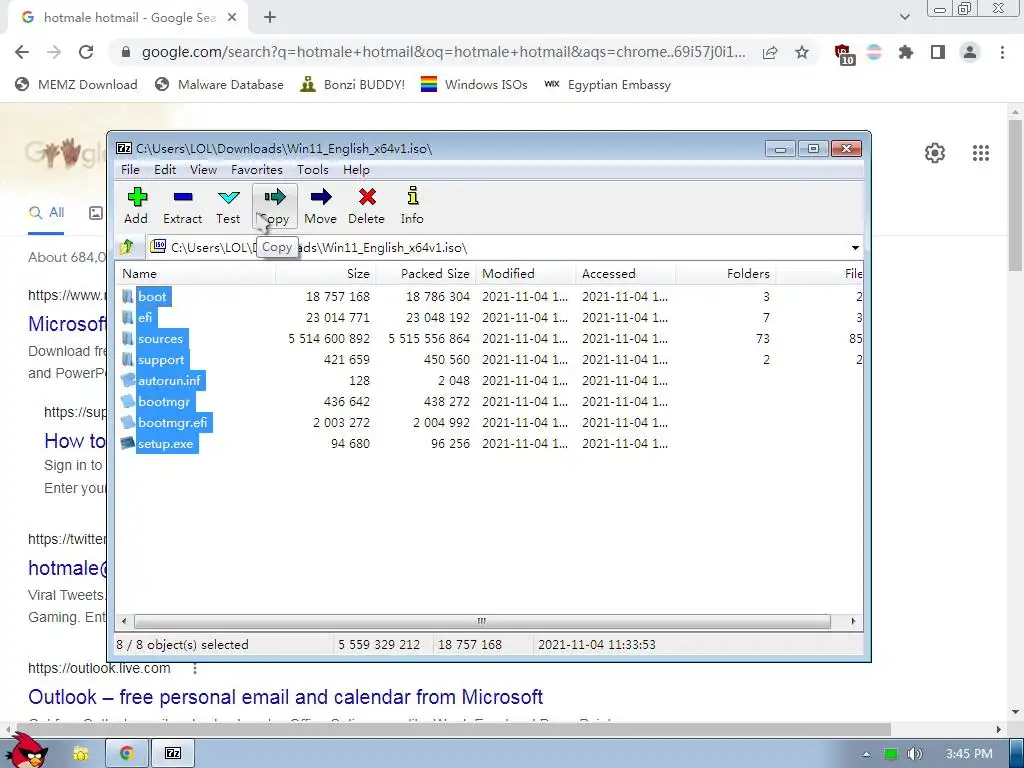
Task: Select the bootmgr.efi file icon
Action: point(128,422)
